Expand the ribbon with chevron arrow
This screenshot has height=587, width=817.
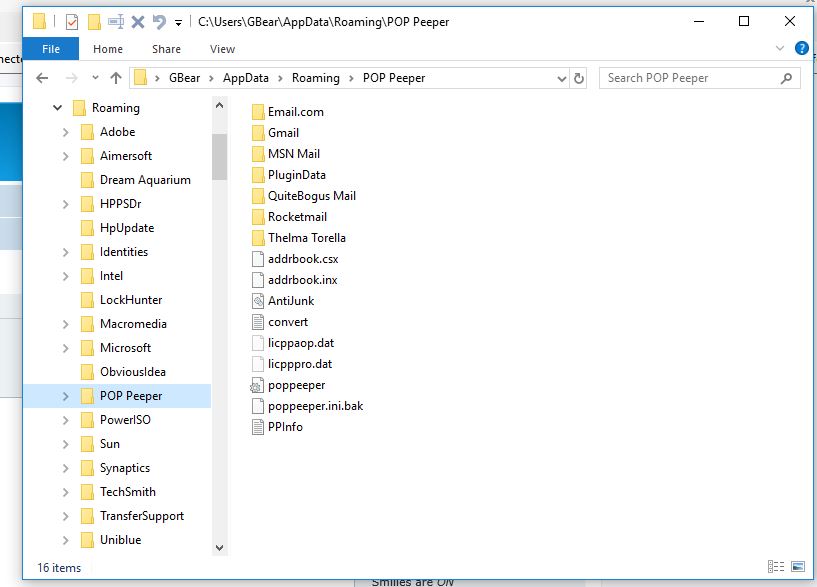click(x=780, y=48)
